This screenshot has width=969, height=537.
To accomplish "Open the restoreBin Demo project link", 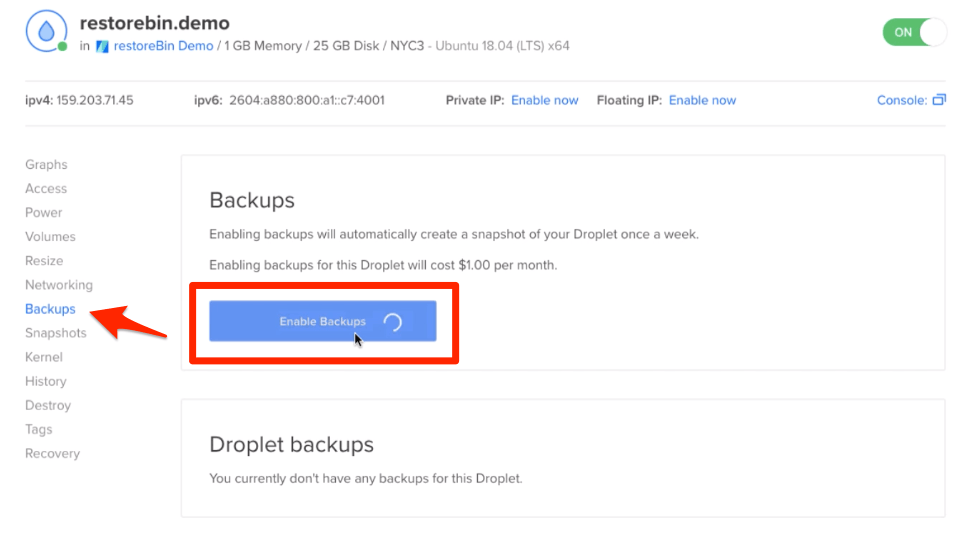I will [163, 46].
